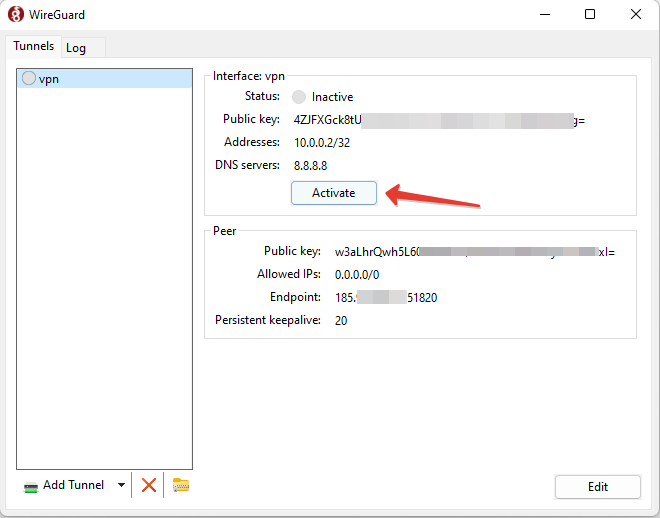Select the vpn tunnel in the list

pos(48,79)
